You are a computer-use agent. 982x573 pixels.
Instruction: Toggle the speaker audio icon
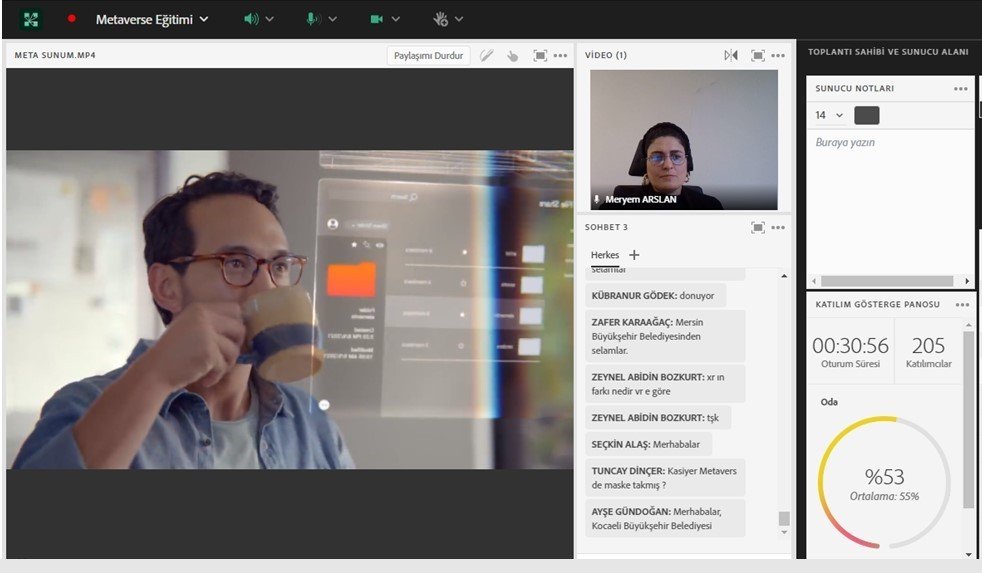(251, 19)
